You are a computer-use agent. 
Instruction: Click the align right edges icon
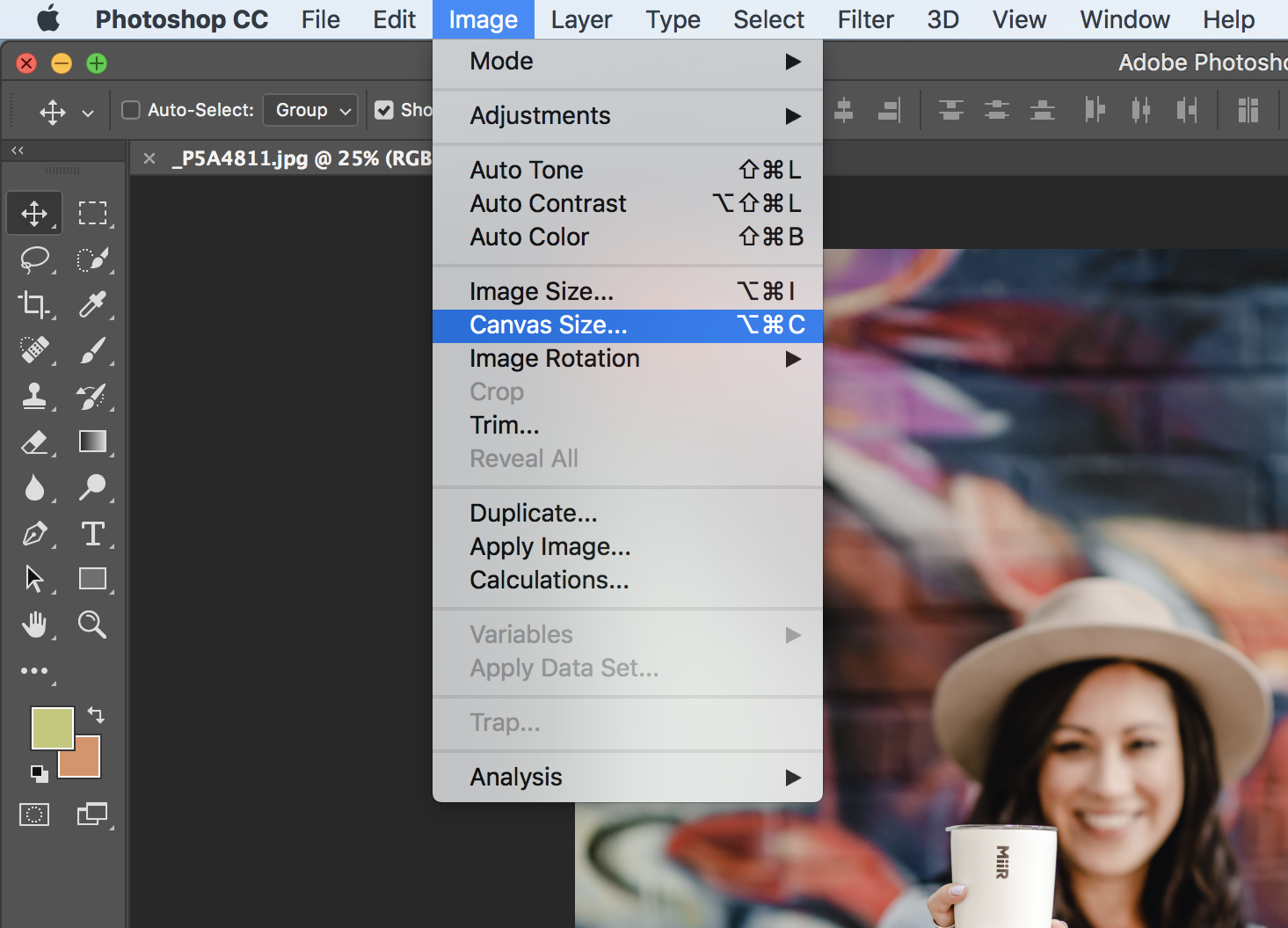coord(890,110)
